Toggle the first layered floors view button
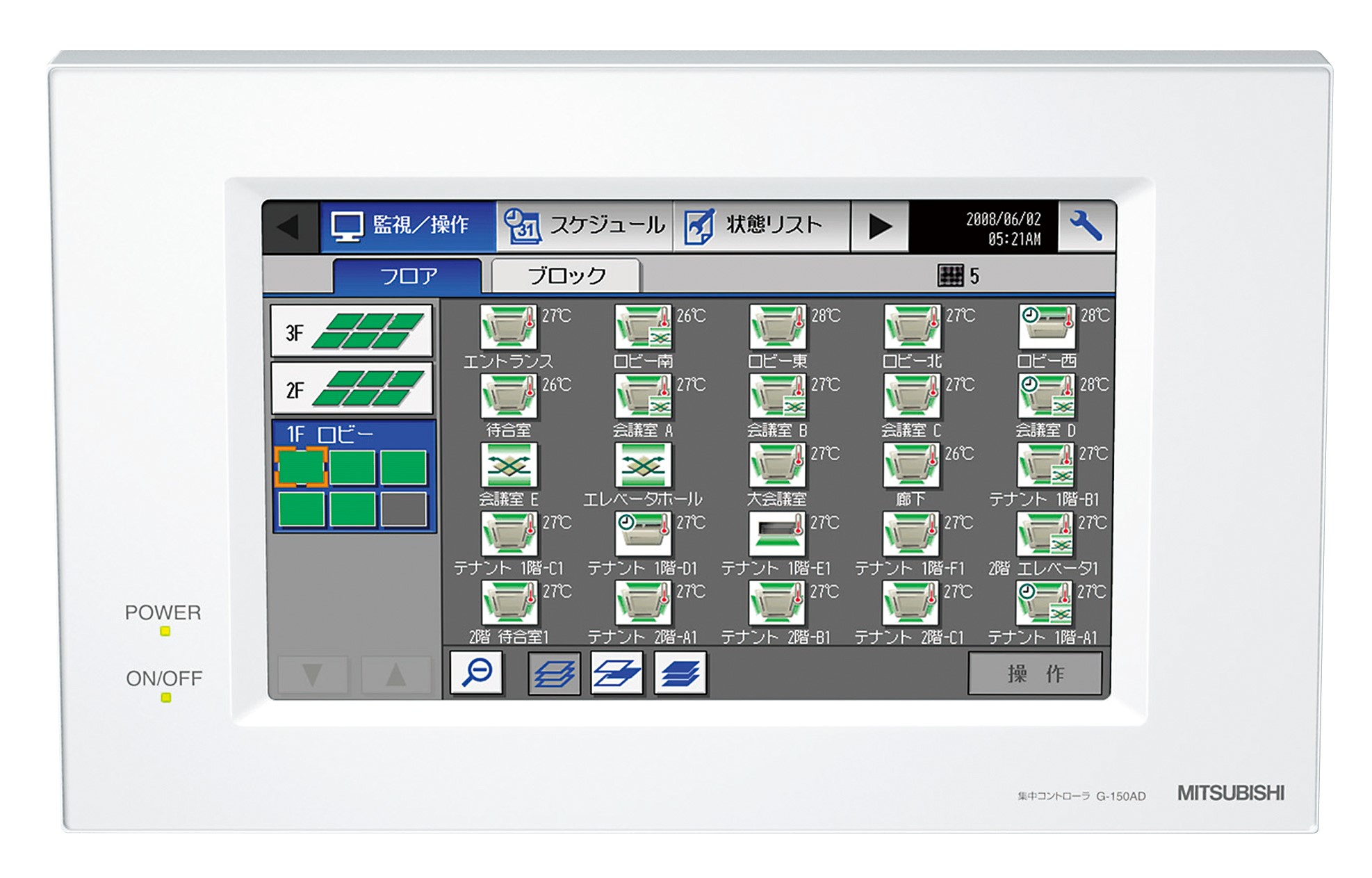This screenshot has width=1372, height=878. click(x=553, y=673)
